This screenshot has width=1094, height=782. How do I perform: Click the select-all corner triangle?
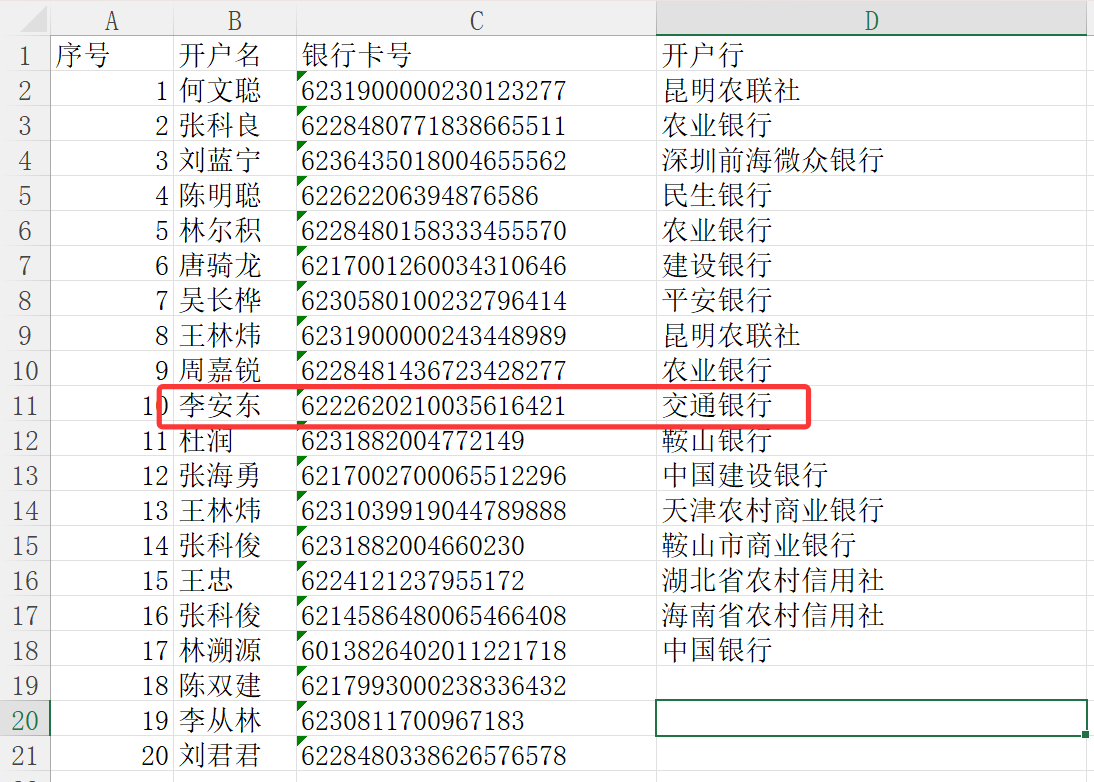tap(33, 20)
